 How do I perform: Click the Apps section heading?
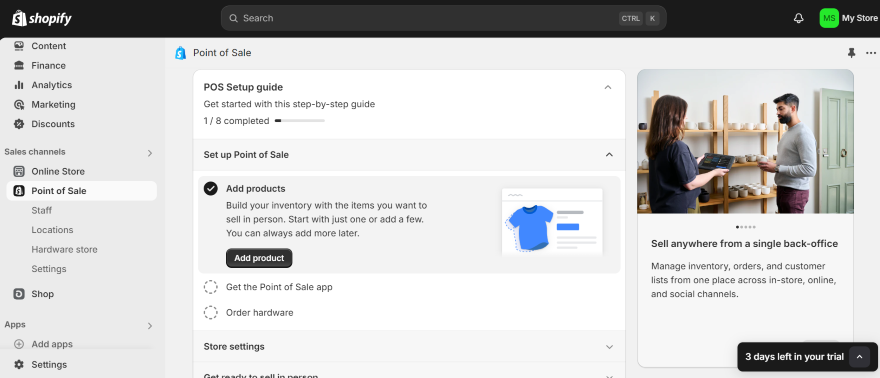click(15, 325)
